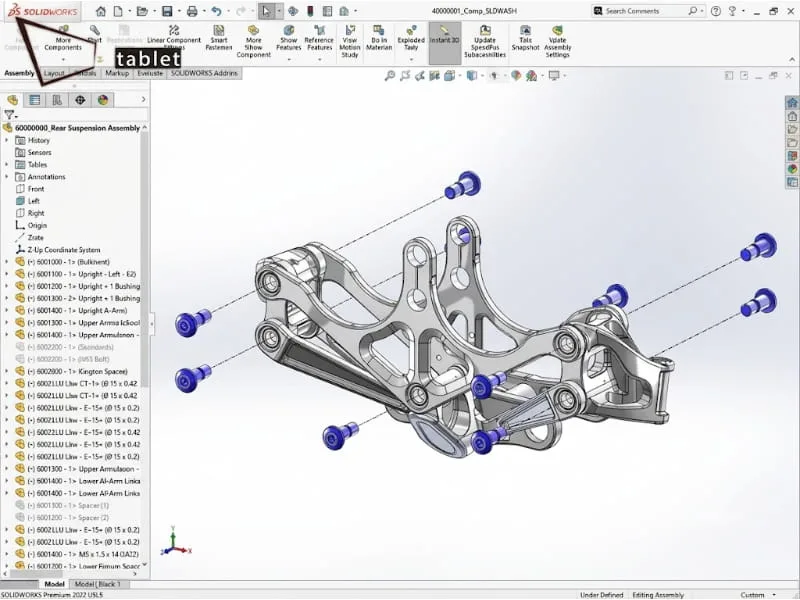This screenshot has height=600, width=800.
Task: Open the DimXpertManager crosshair tab
Action: (80, 100)
